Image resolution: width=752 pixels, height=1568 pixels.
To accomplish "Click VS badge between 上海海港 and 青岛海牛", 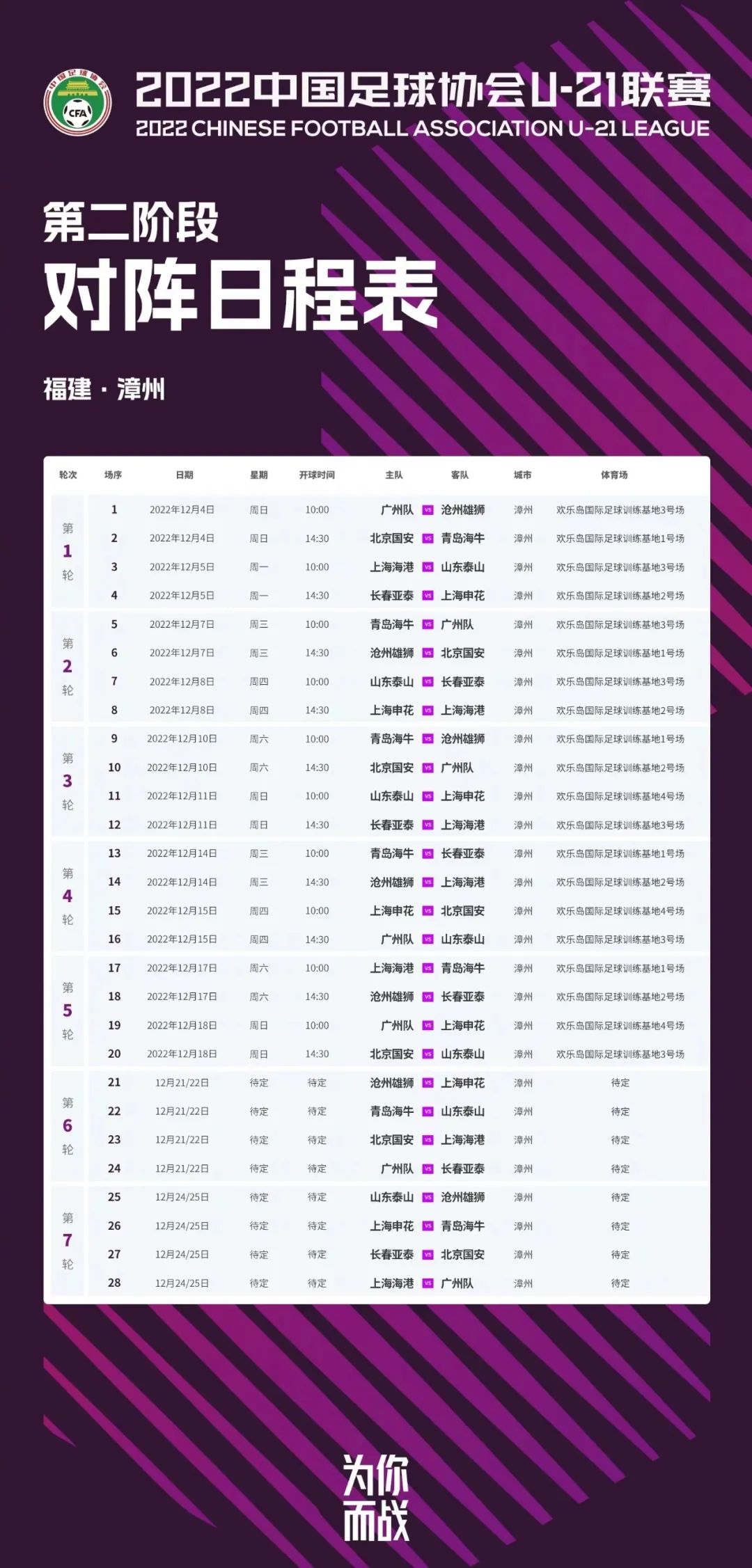I will [x=428, y=968].
